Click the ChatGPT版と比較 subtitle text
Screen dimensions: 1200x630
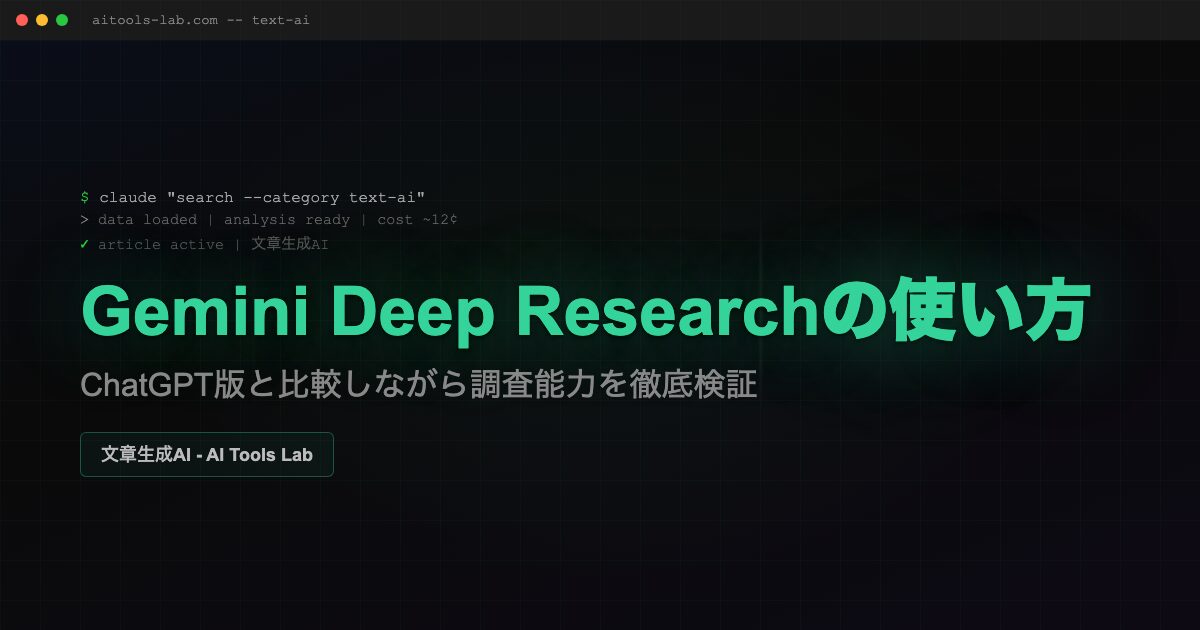419,383
